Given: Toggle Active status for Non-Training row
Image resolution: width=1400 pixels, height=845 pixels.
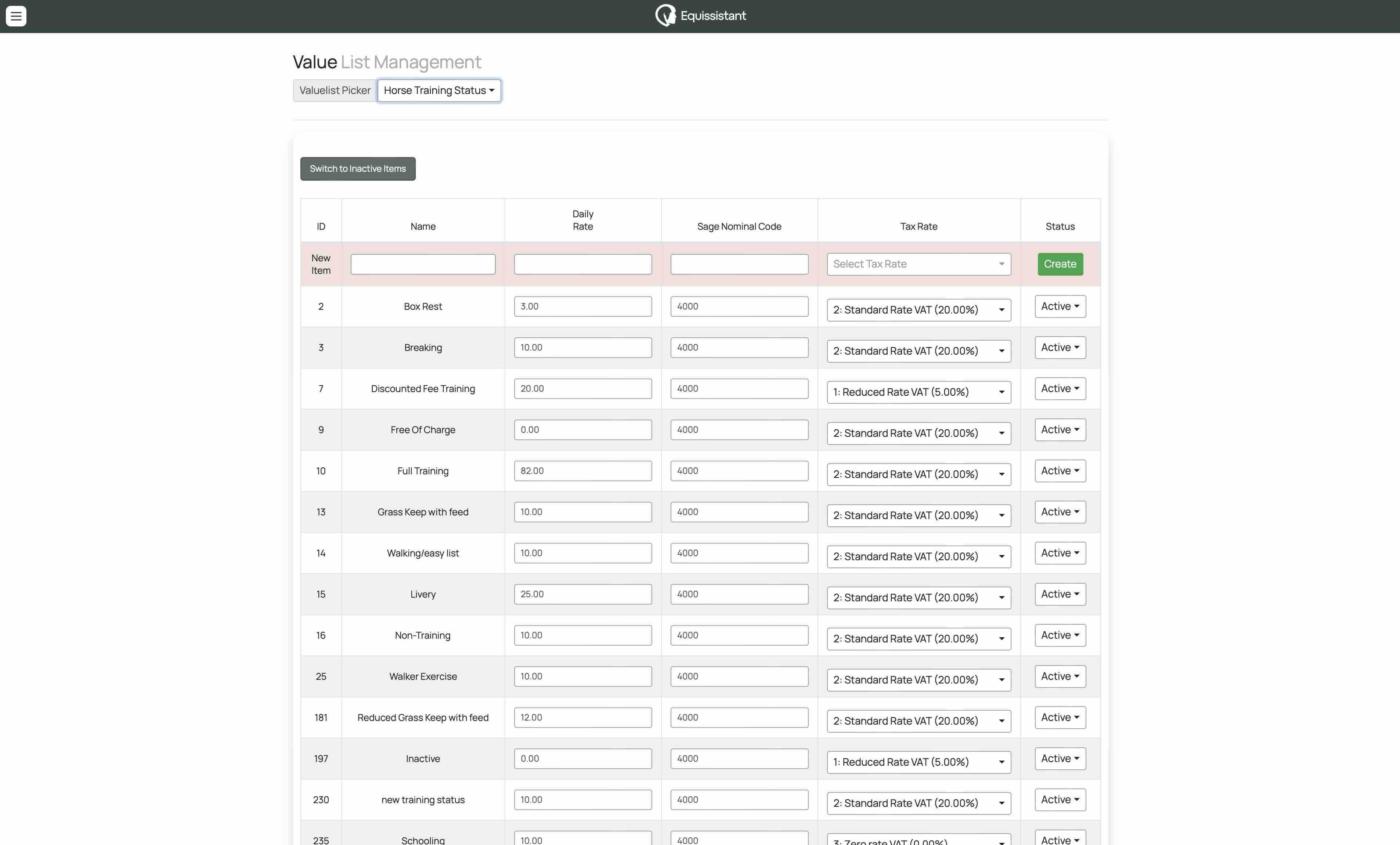Looking at the screenshot, I should (x=1060, y=635).
